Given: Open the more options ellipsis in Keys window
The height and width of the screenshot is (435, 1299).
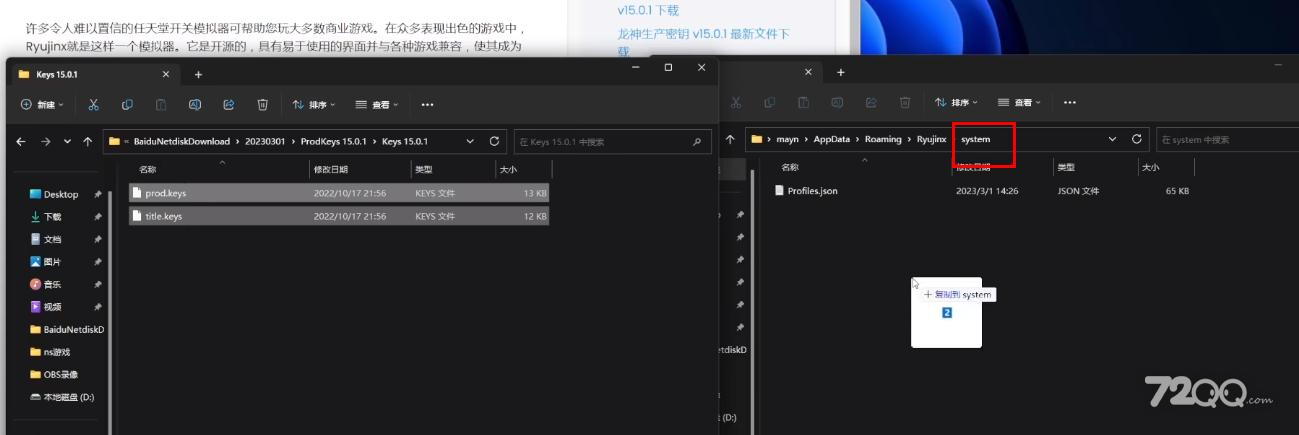Looking at the screenshot, I should pos(427,104).
